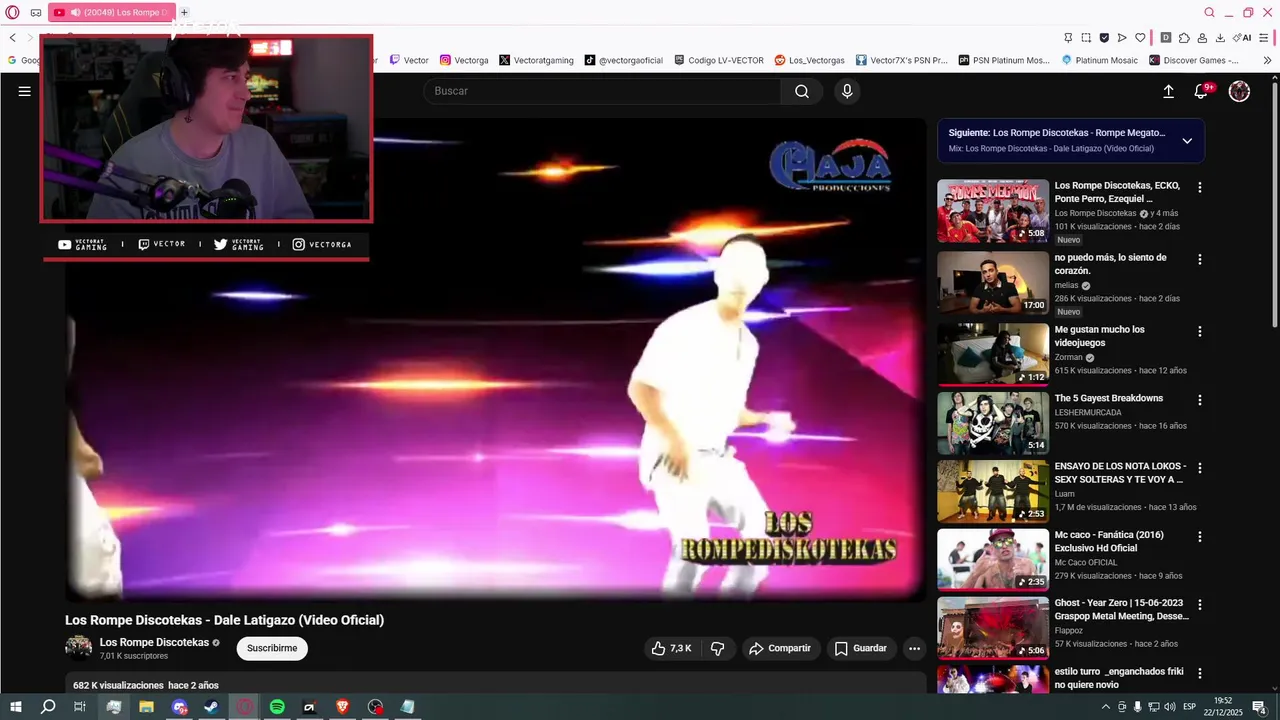Start voice search with the microphone icon

pos(847,91)
